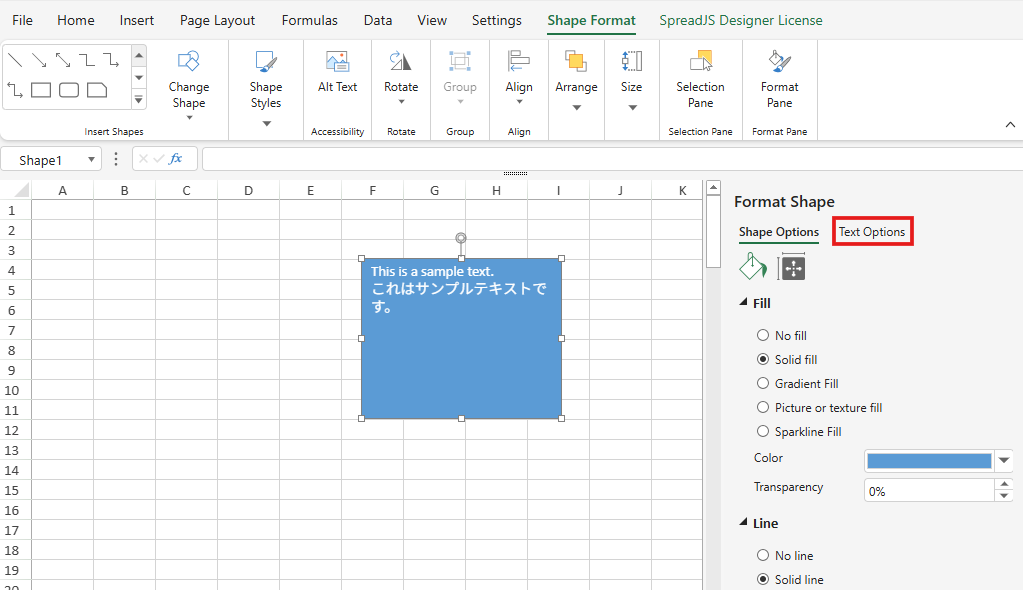Select the rectangle shape

tap(41, 90)
